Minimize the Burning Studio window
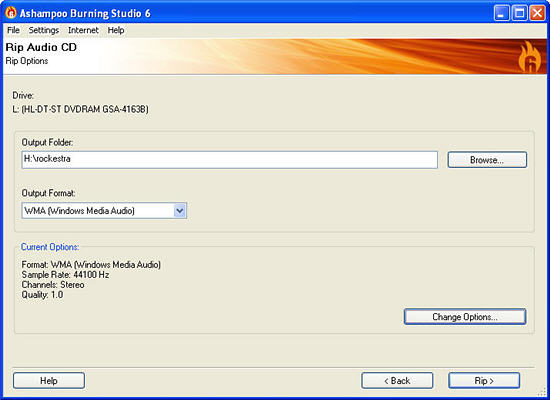 502,13
